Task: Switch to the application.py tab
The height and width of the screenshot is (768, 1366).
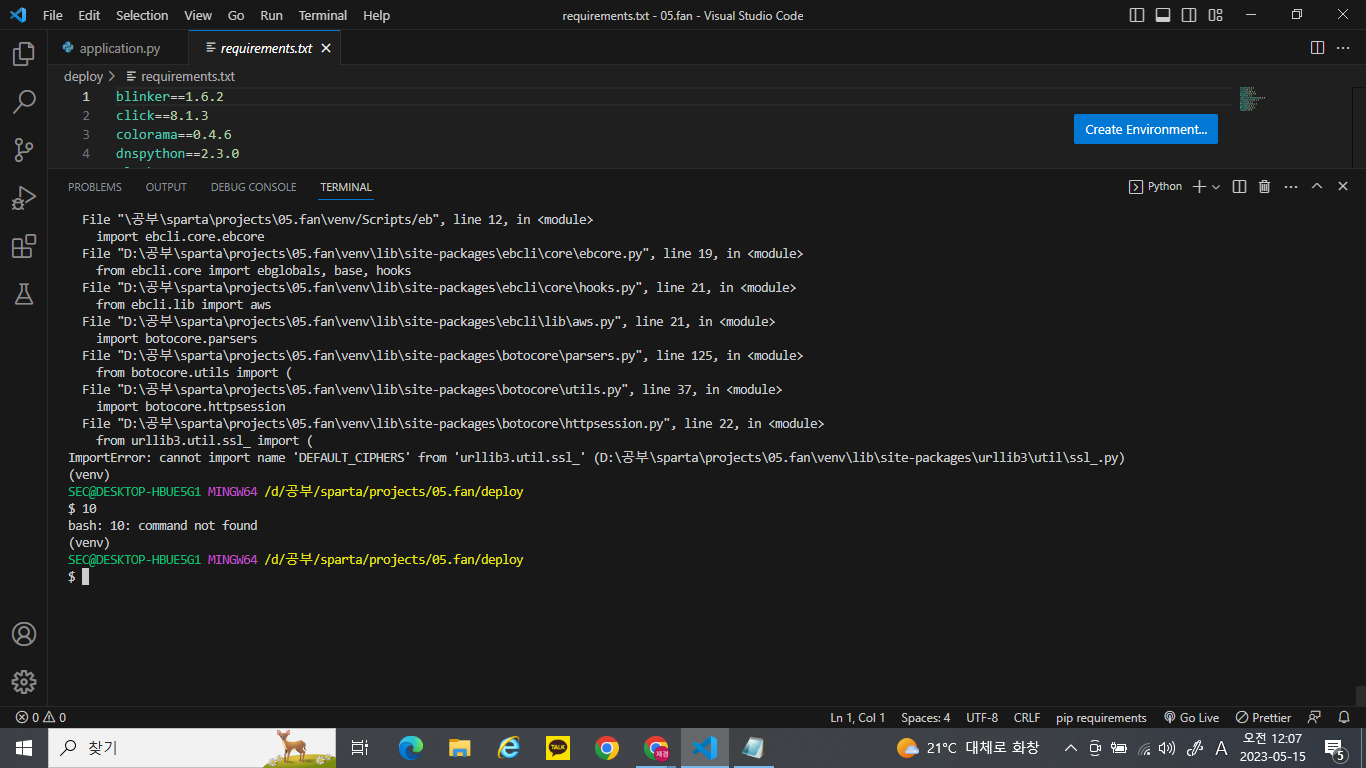Action: (119, 48)
